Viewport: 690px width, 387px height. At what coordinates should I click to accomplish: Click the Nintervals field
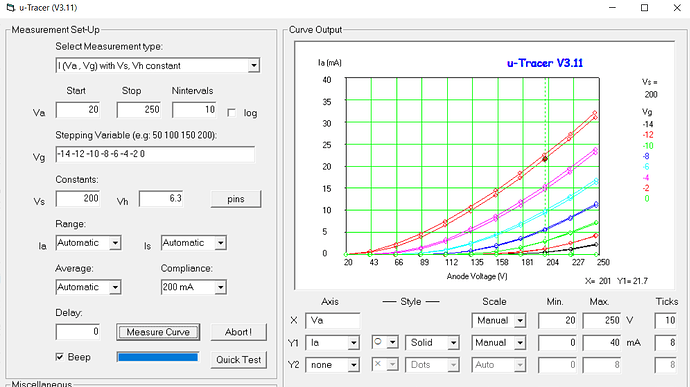pos(194,110)
